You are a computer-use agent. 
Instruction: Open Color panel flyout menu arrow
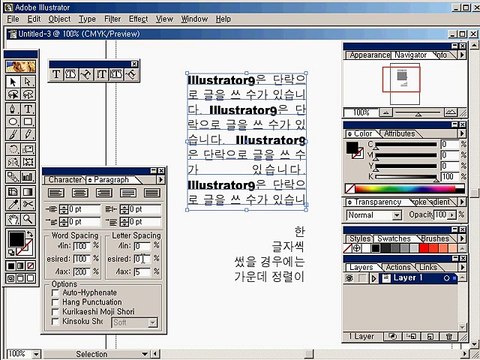(x=462, y=134)
